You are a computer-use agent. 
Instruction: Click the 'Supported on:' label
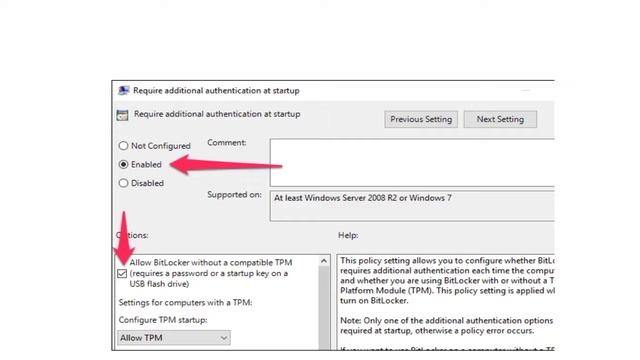pyautogui.click(x=234, y=195)
